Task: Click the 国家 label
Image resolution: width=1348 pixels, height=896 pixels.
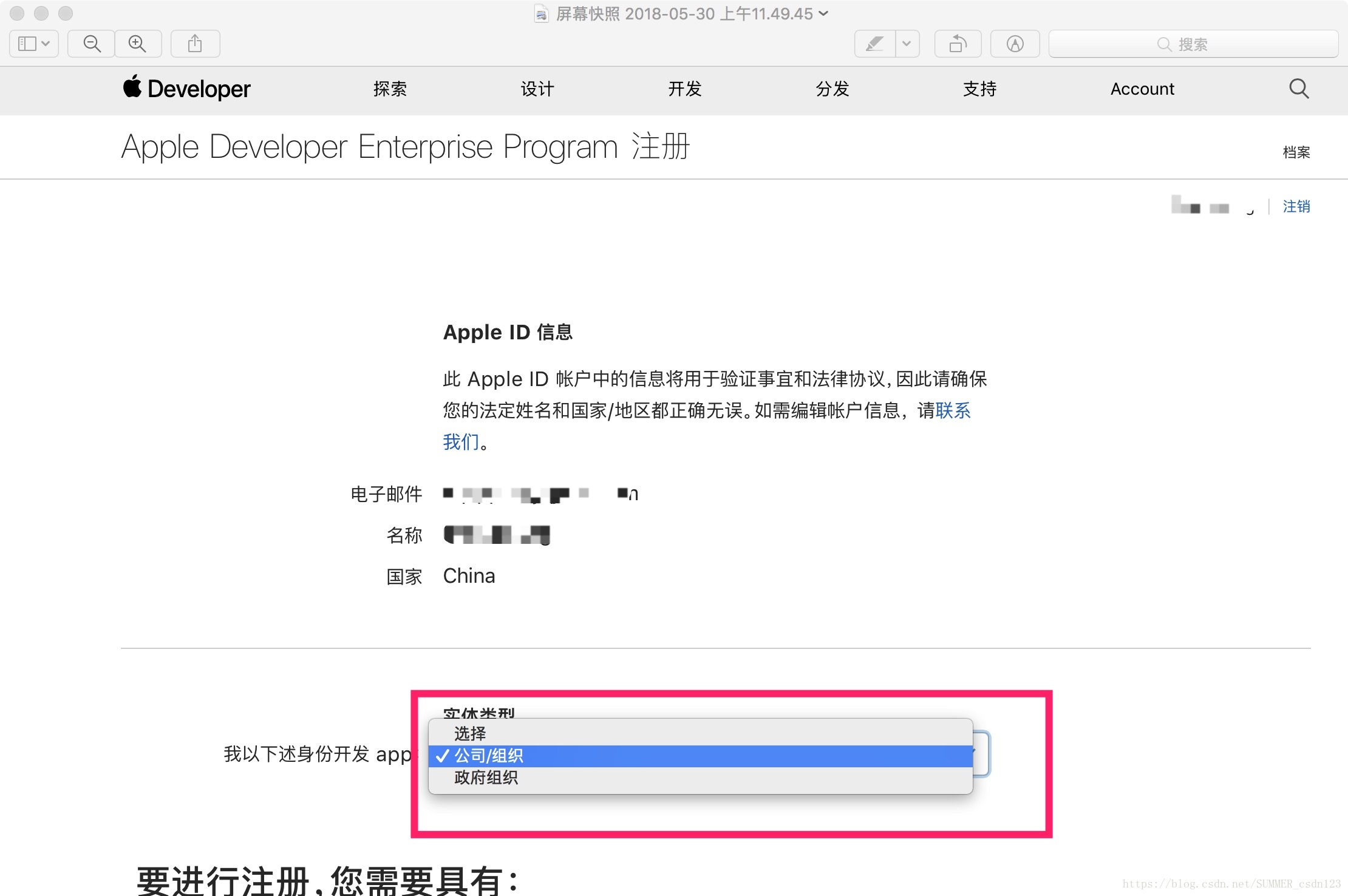Action: (x=404, y=576)
